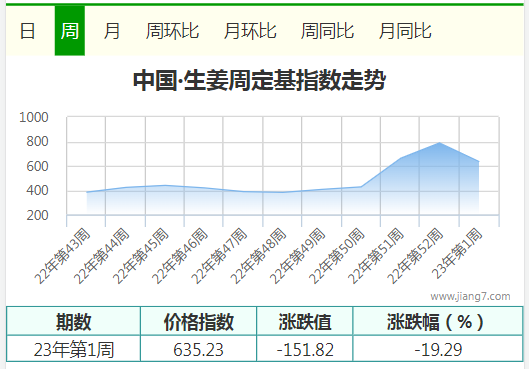Click the 22年第51周 data point on line
The width and height of the screenshot is (529, 369).
400,158
